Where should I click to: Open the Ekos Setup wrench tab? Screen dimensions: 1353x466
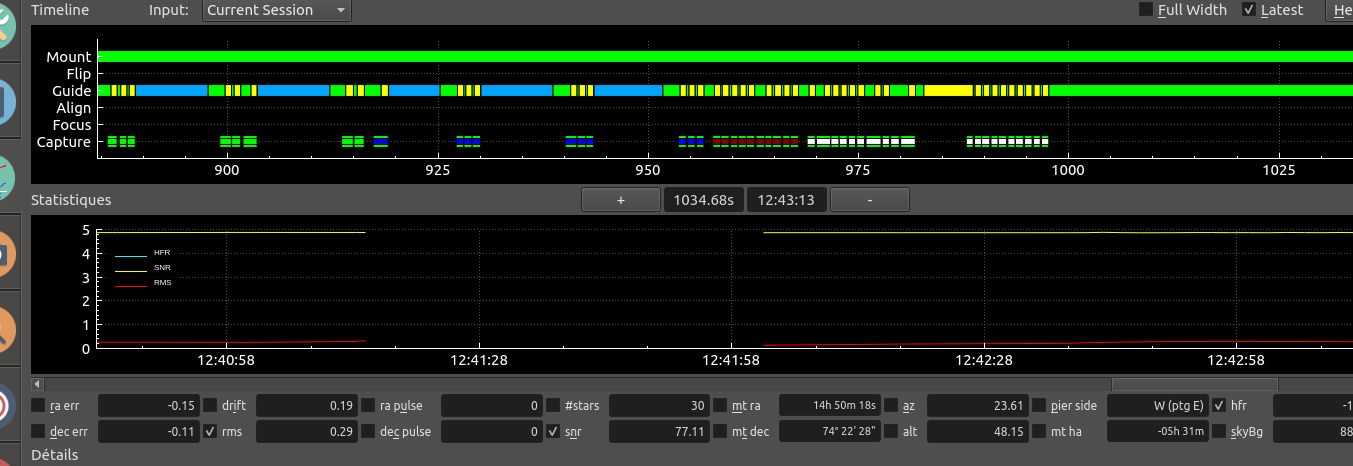[x=5, y=25]
